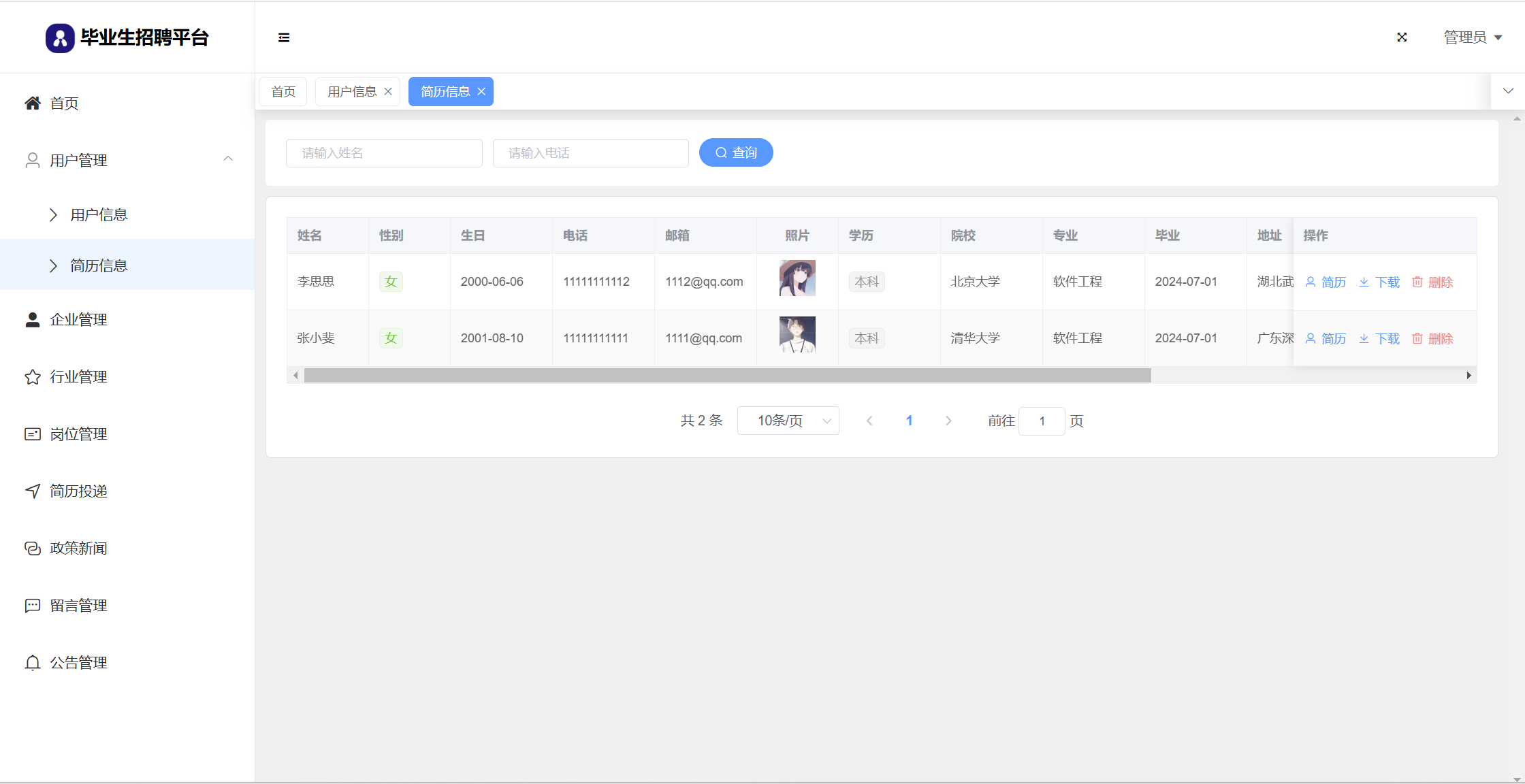Click the fullscreen expand icon
The image size is (1525, 784).
[1402, 37]
